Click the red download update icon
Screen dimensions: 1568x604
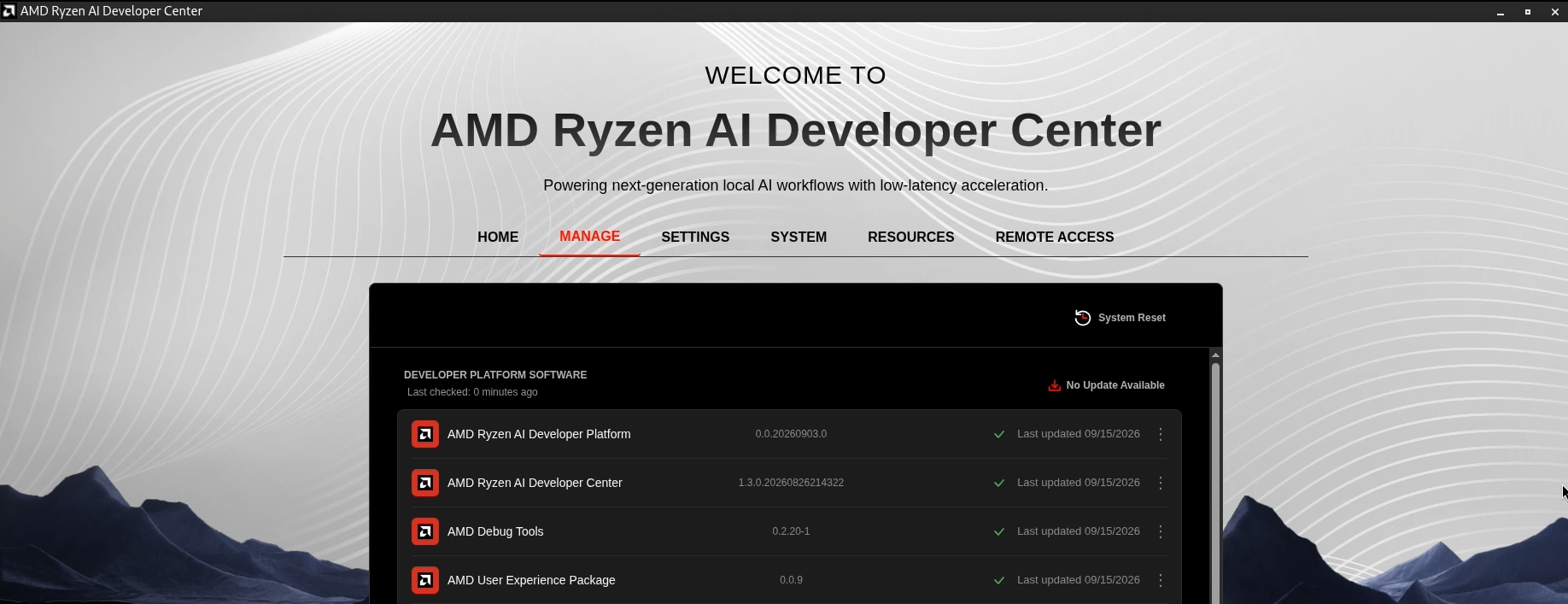1055,385
